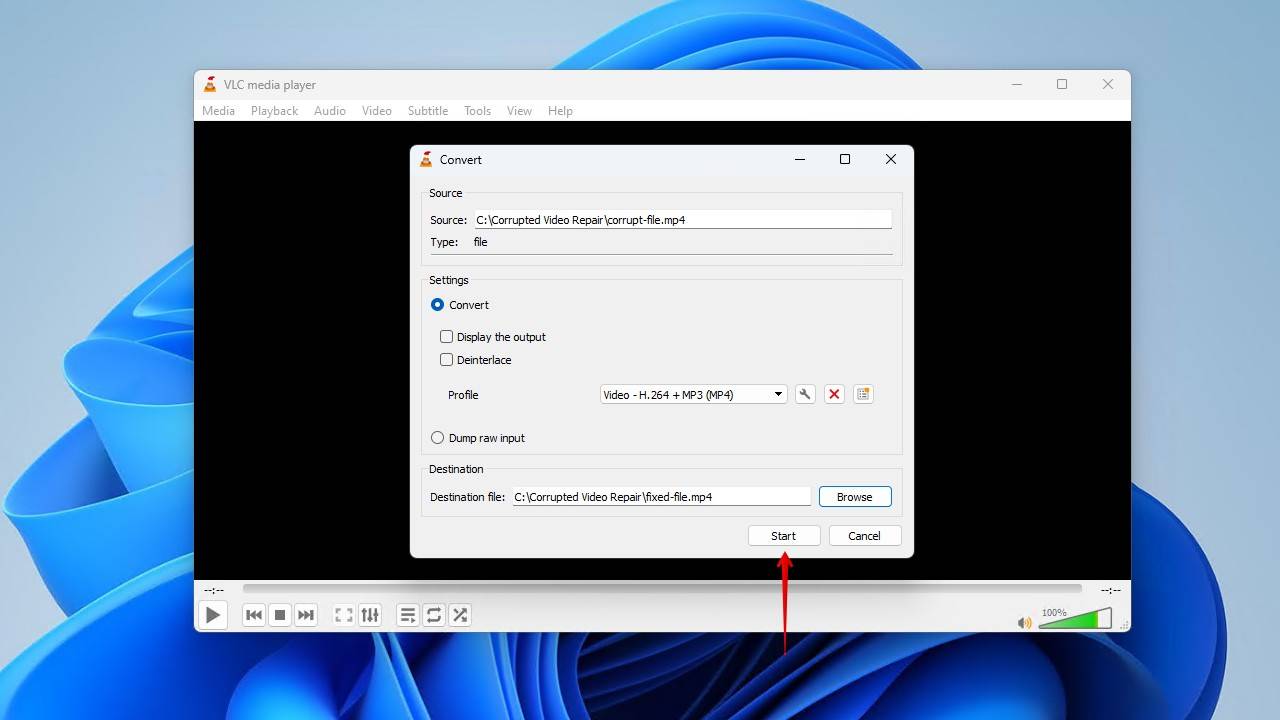Edit selected profile with wrench icon
The width and height of the screenshot is (1280, 720).
coord(805,394)
